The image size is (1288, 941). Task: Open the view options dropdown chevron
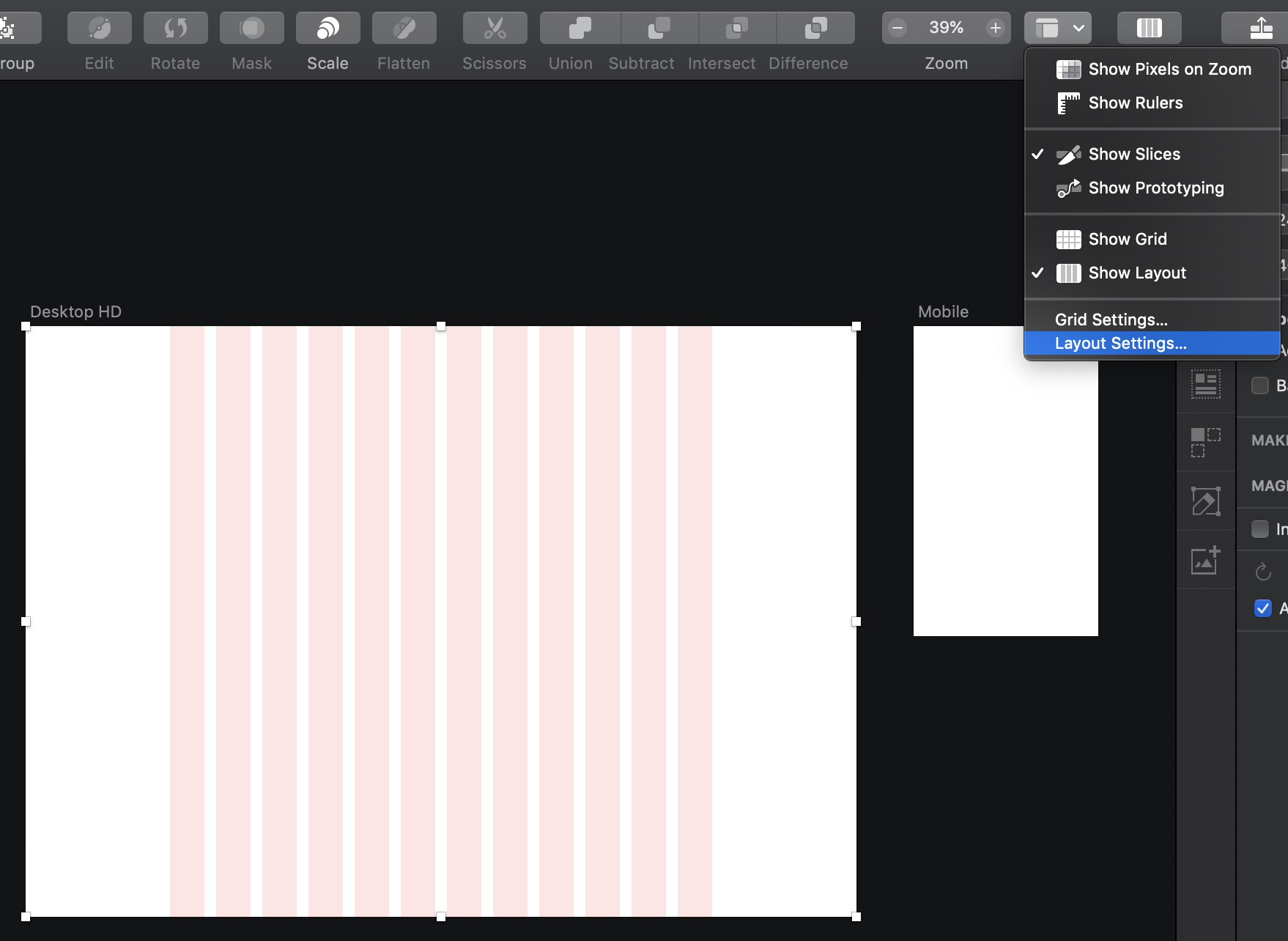pyautogui.click(x=1077, y=28)
